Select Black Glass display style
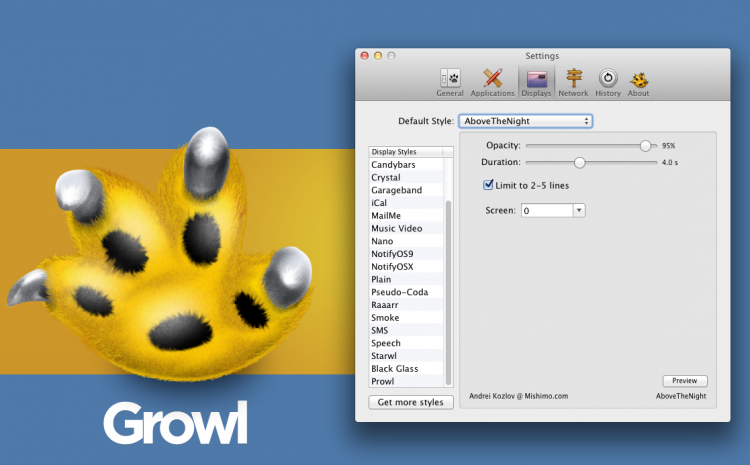 pyautogui.click(x=406, y=369)
